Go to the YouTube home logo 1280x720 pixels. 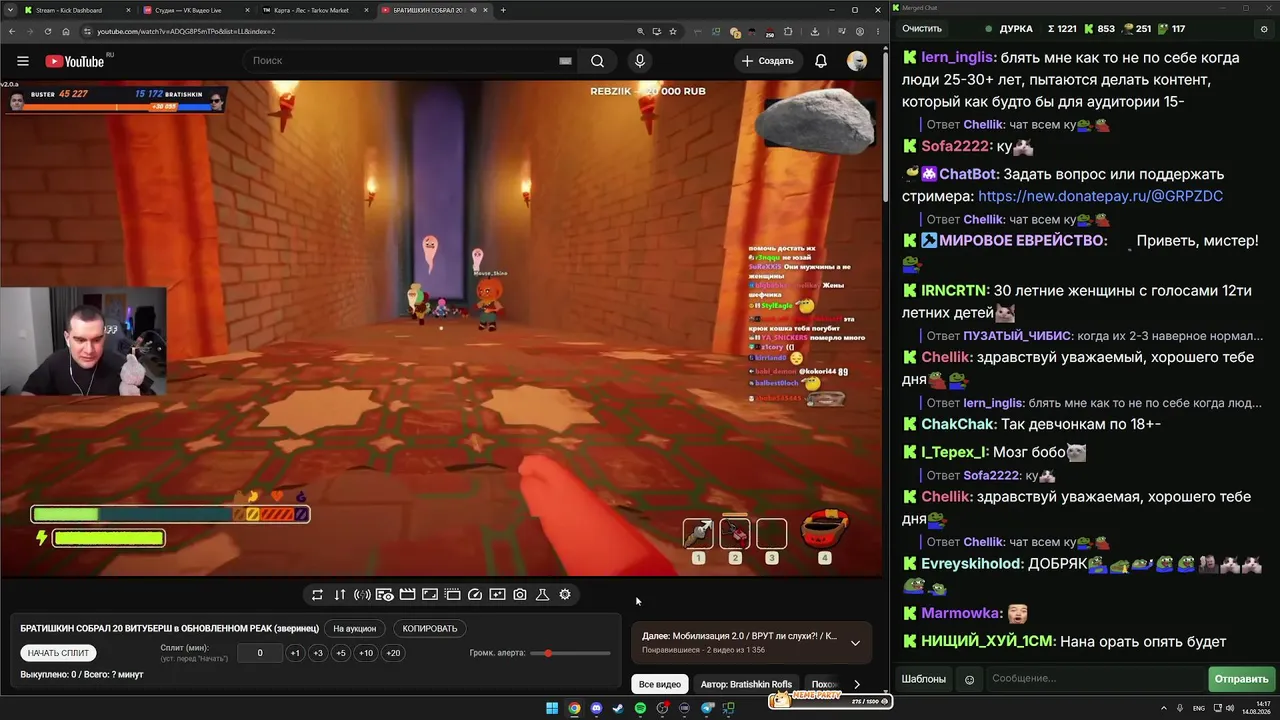pyautogui.click(x=75, y=61)
